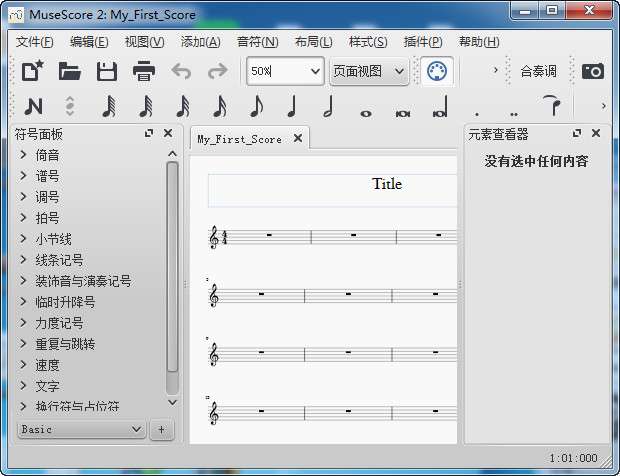Save the score with floppy disk icon
This screenshot has width=620, height=476.
coord(106,71)
